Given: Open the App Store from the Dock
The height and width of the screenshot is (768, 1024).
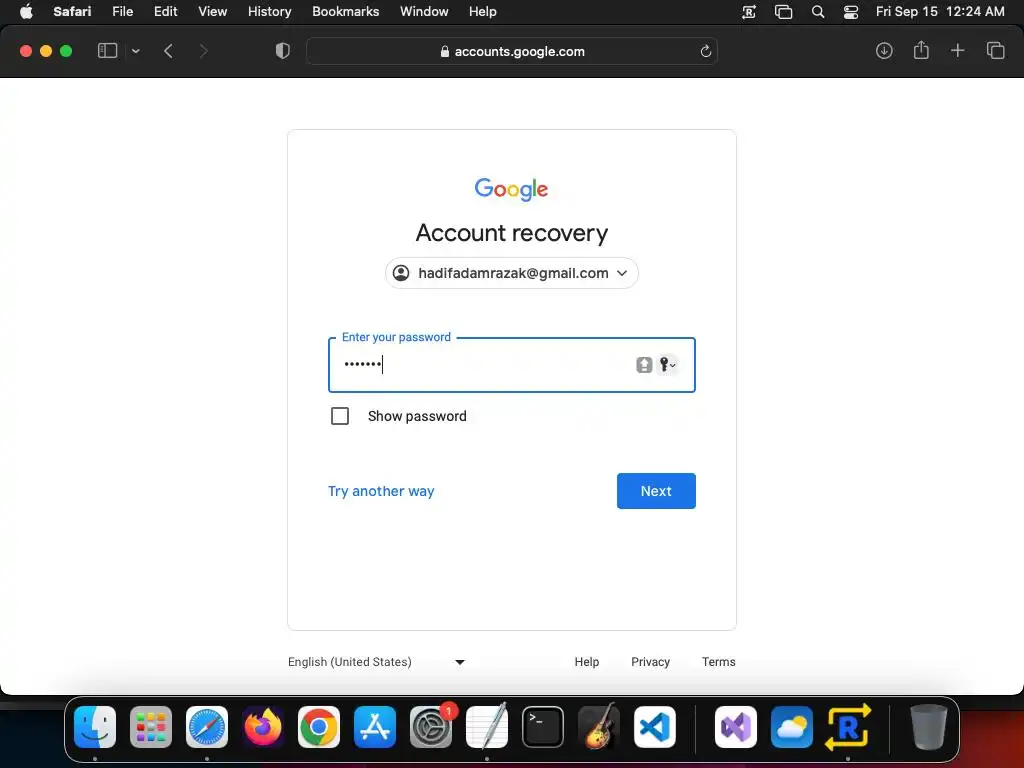Looking at the screenshot, I should click(375, 727).
